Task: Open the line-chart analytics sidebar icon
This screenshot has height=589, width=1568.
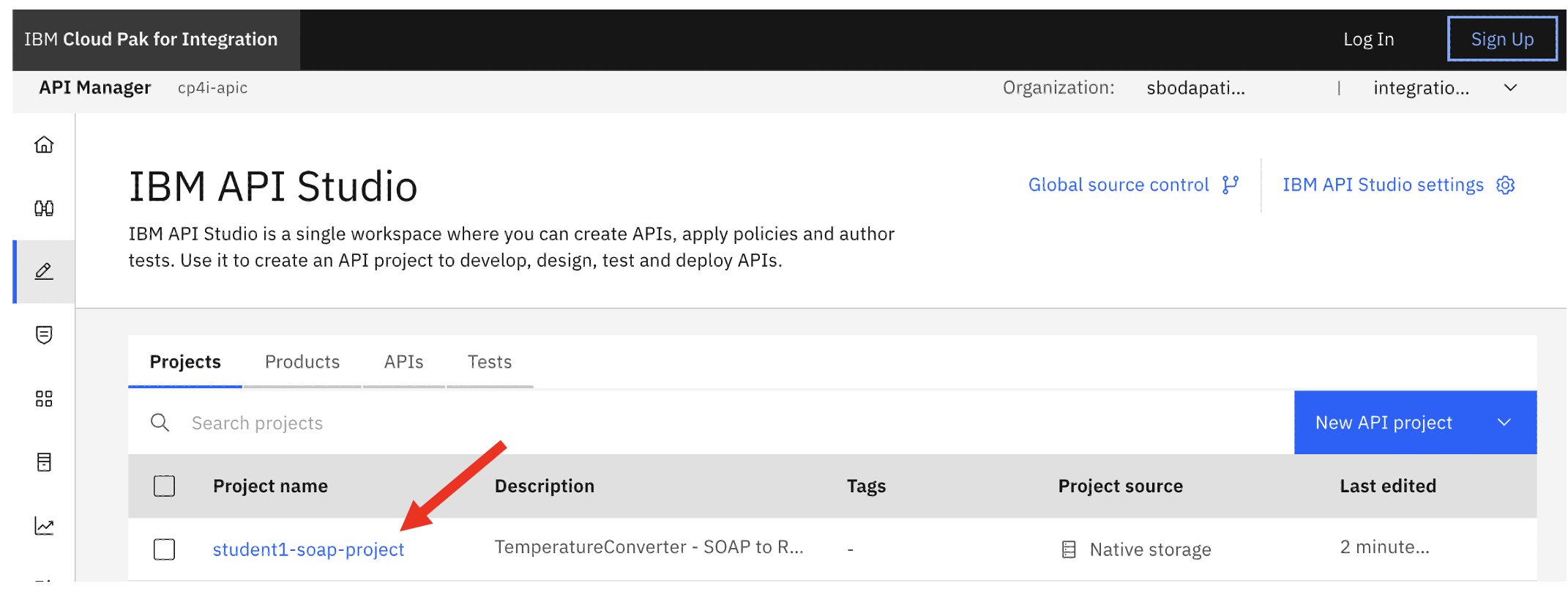Action: coord(44,526)
